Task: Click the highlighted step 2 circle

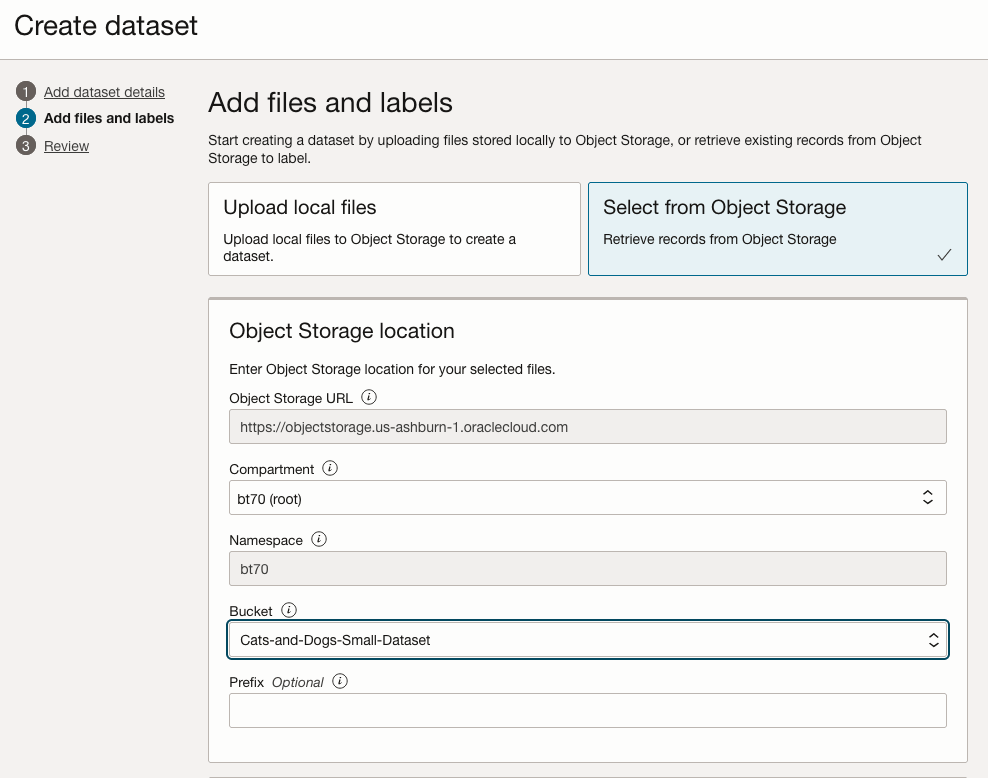Action: click(26, 118)
